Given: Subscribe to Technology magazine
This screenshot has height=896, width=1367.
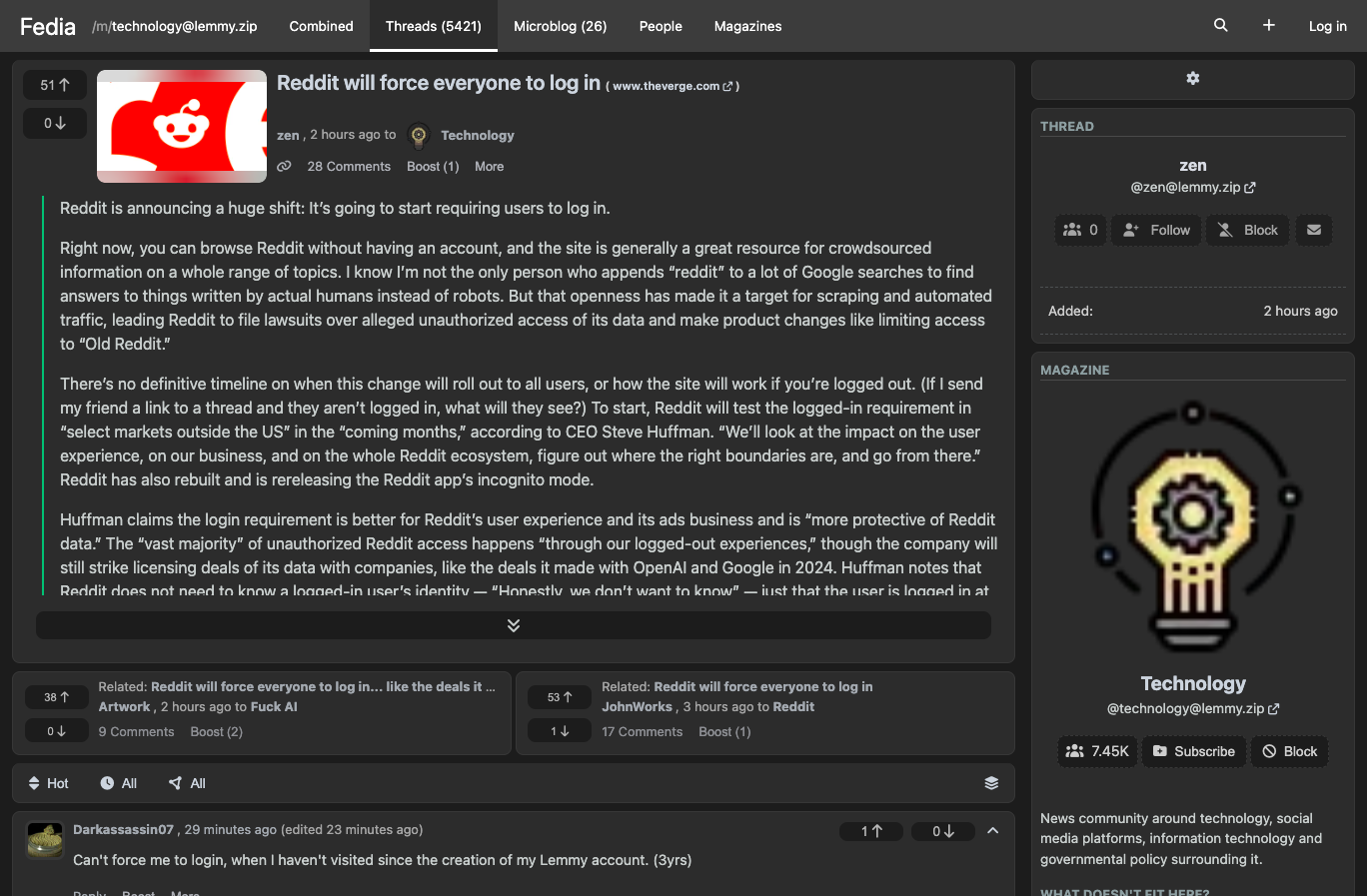Looking at the screenshot, I should tap(1194, 751).
